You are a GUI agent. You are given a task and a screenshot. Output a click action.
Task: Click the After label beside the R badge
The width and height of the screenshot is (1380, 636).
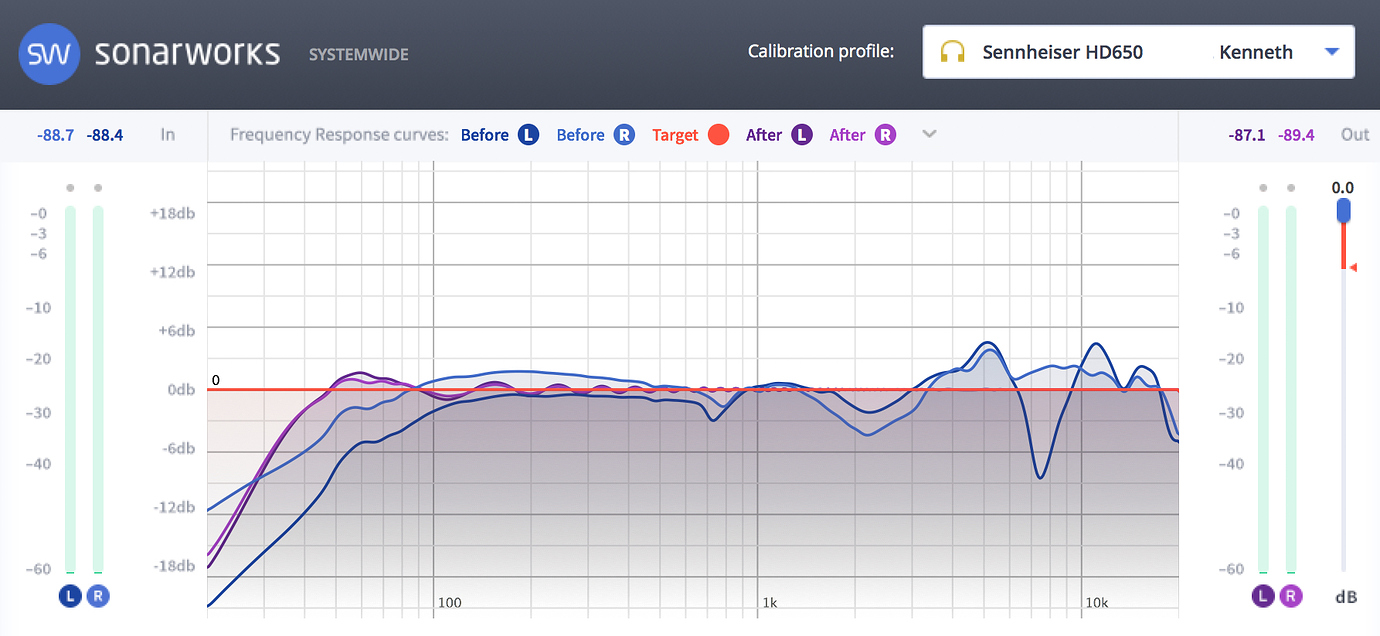(x=848, y=135)
